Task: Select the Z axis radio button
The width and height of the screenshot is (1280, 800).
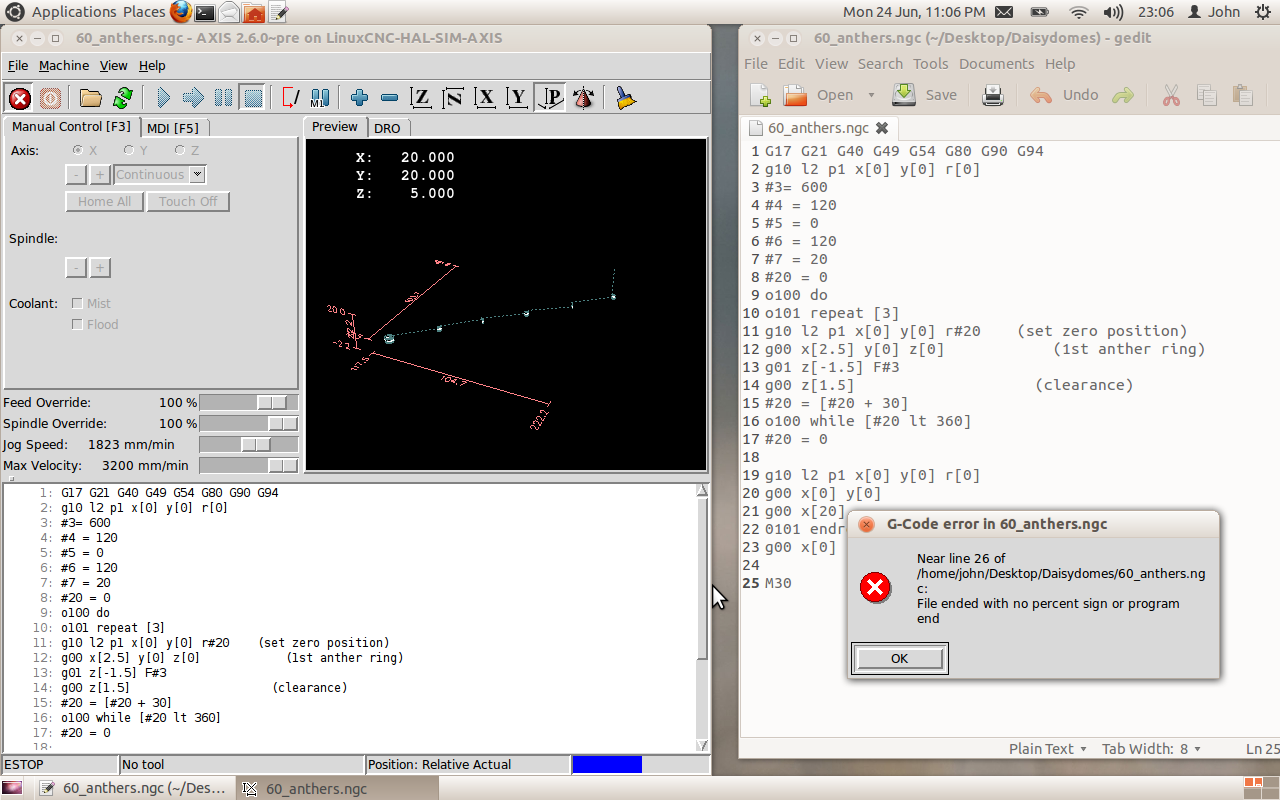Action: click(x=179, y=150)
